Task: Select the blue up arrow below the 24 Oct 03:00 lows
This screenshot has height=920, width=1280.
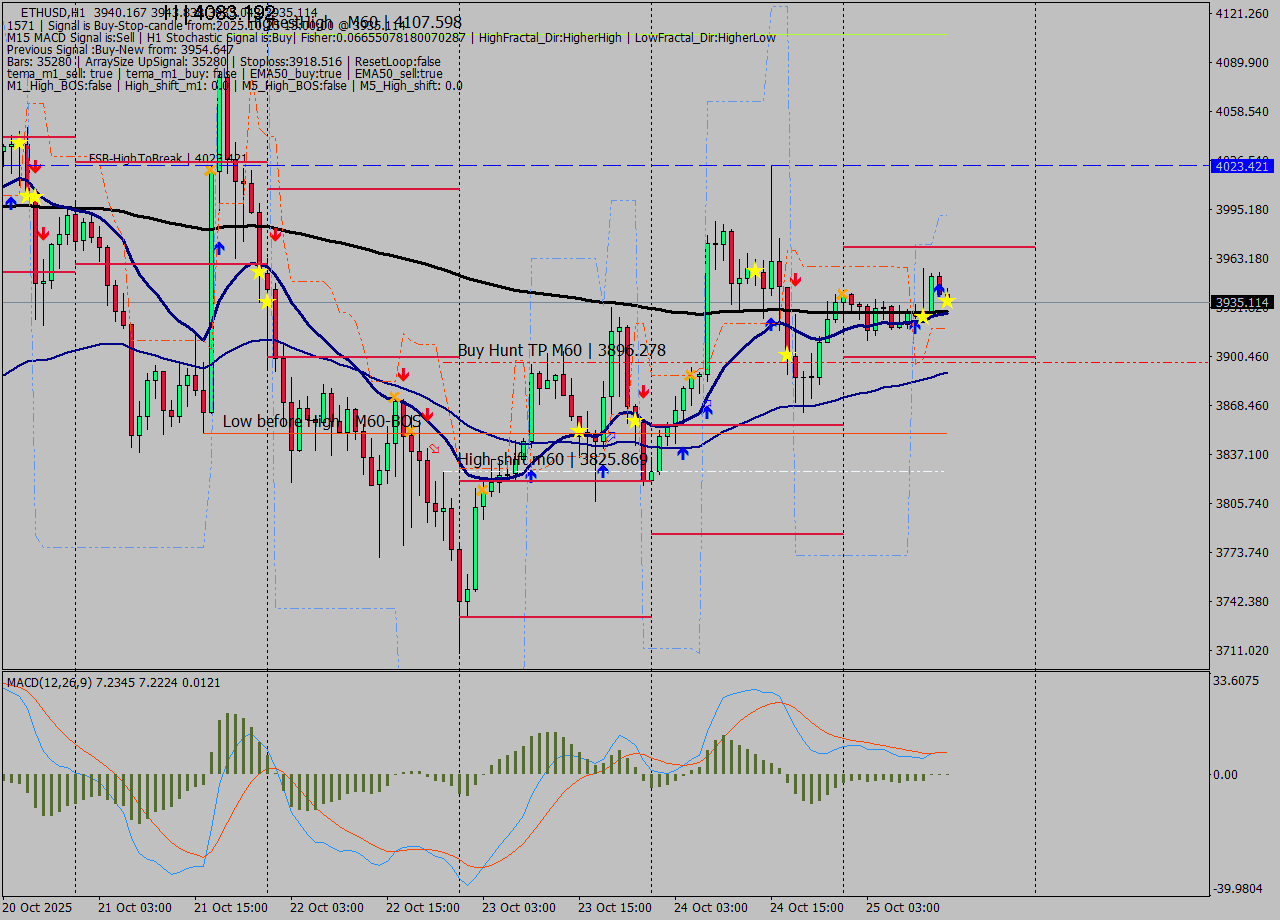Action: tap(708, 410)
